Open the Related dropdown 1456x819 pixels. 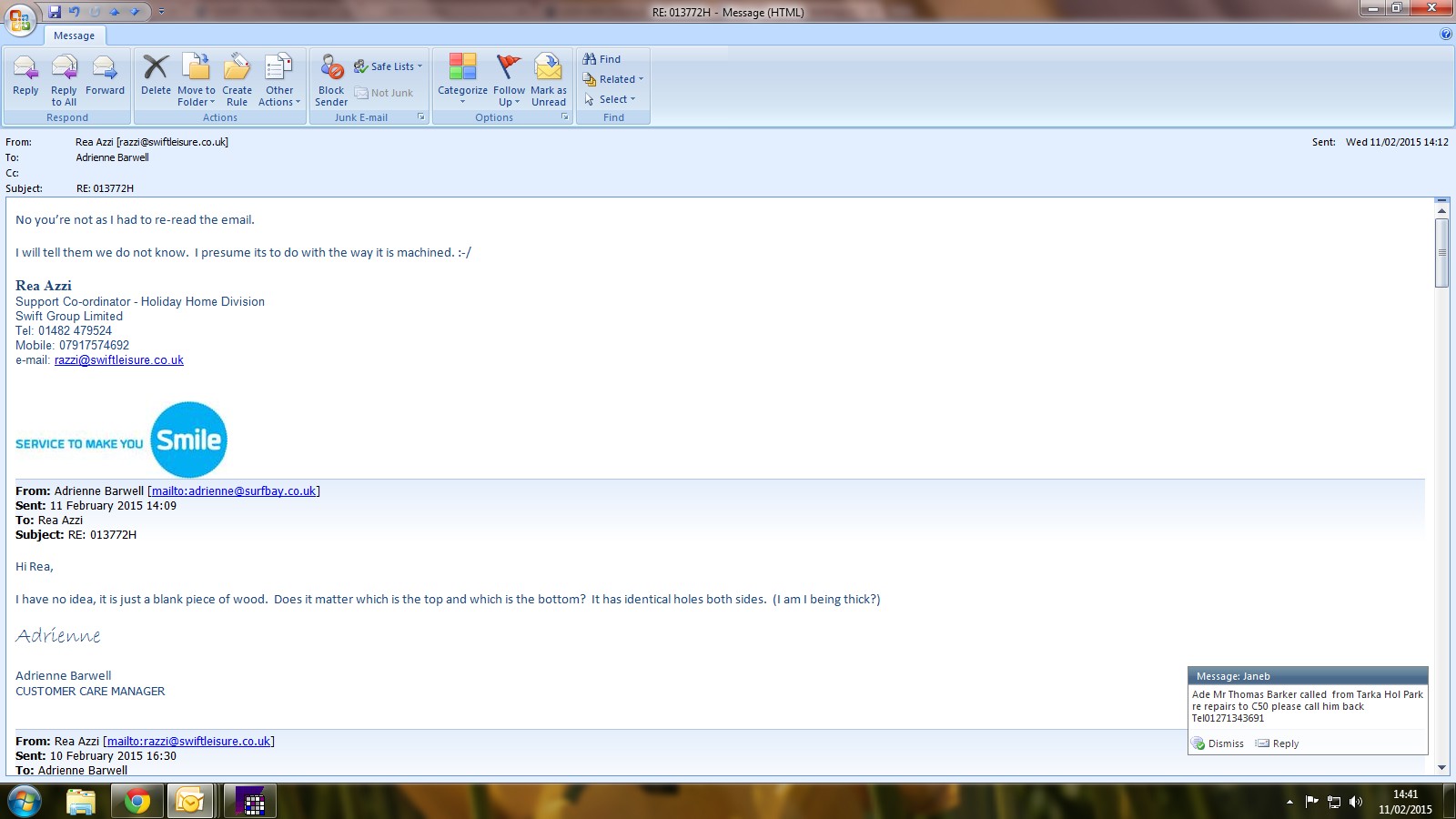(613, 79)
